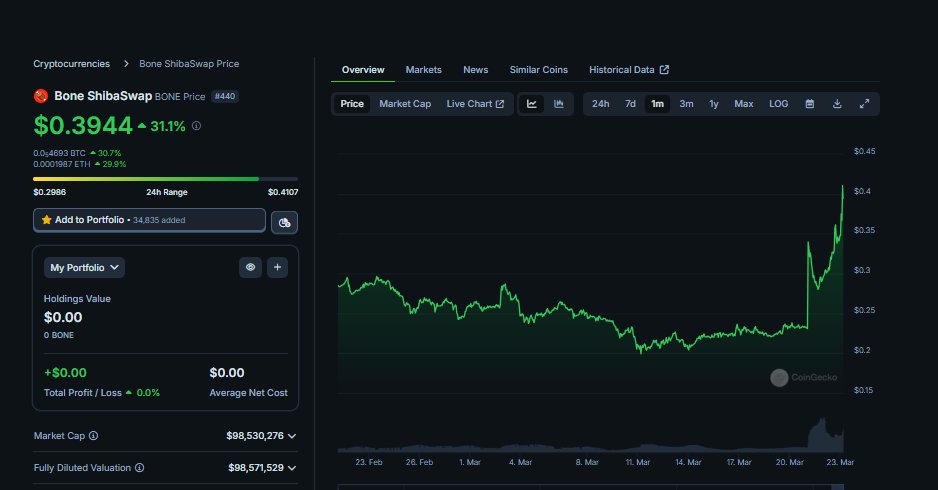Select the 1m chart range

(x=657, y=104)
